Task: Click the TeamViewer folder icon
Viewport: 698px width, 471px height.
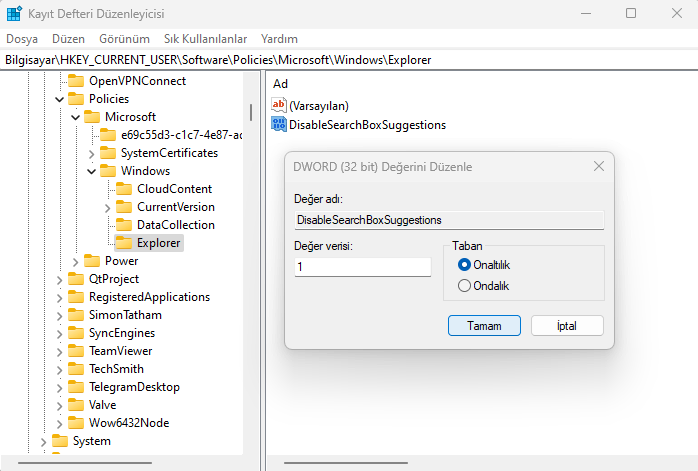Action: point(76,351)
